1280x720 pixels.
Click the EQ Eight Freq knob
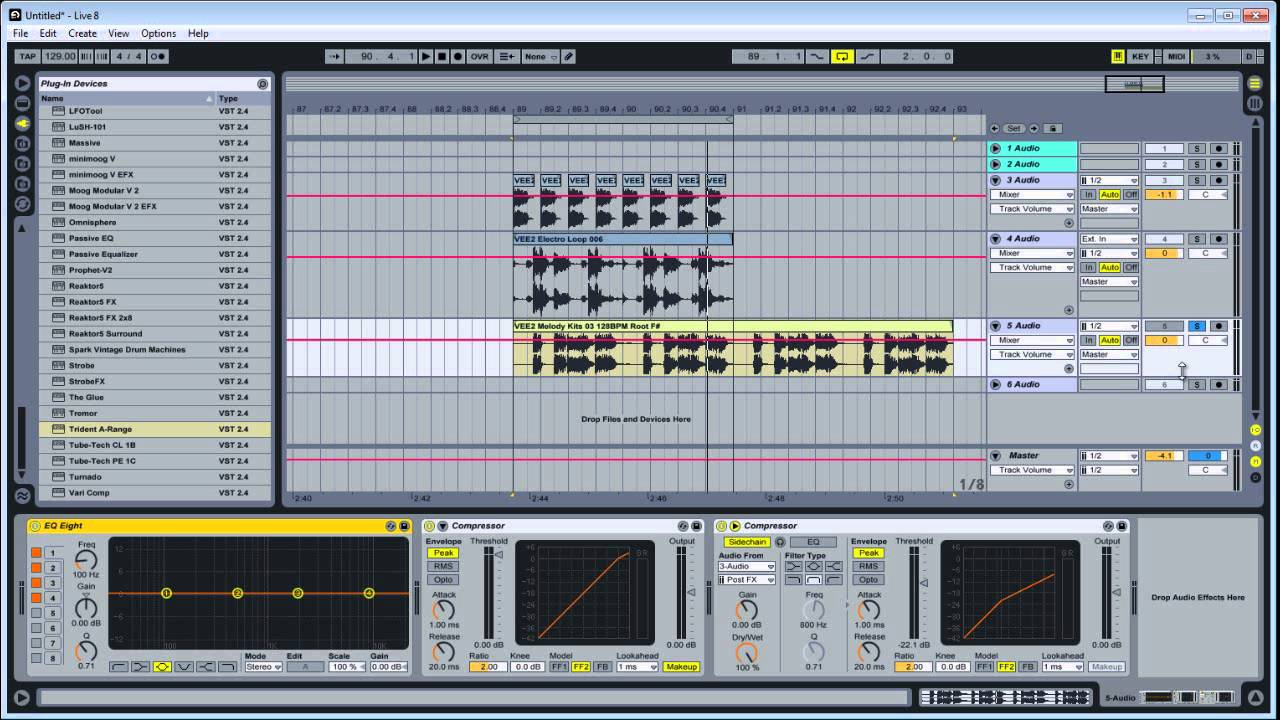click(x=86, y=561)
